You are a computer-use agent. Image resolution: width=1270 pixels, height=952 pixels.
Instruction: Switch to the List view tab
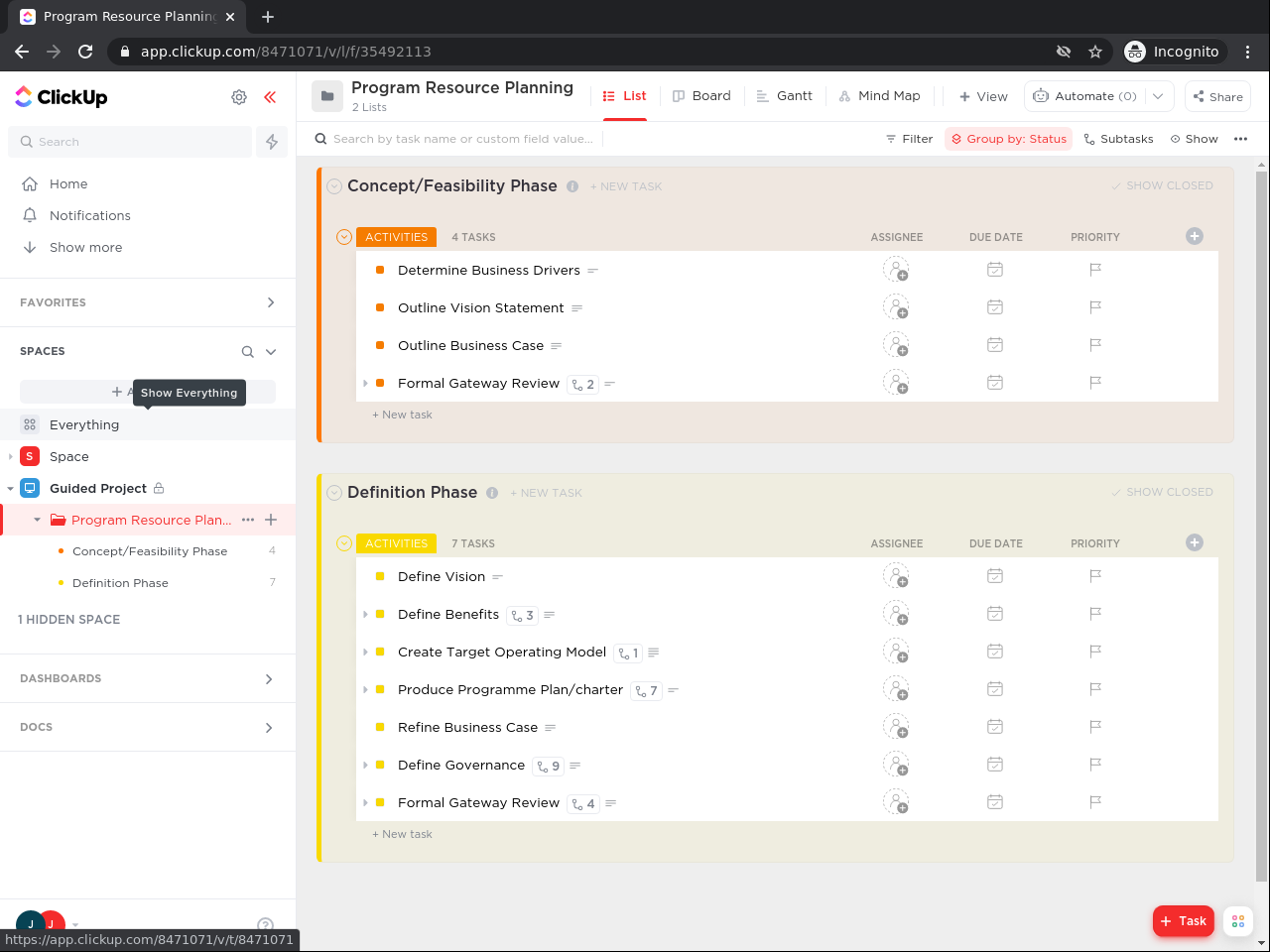coord(625,96)
